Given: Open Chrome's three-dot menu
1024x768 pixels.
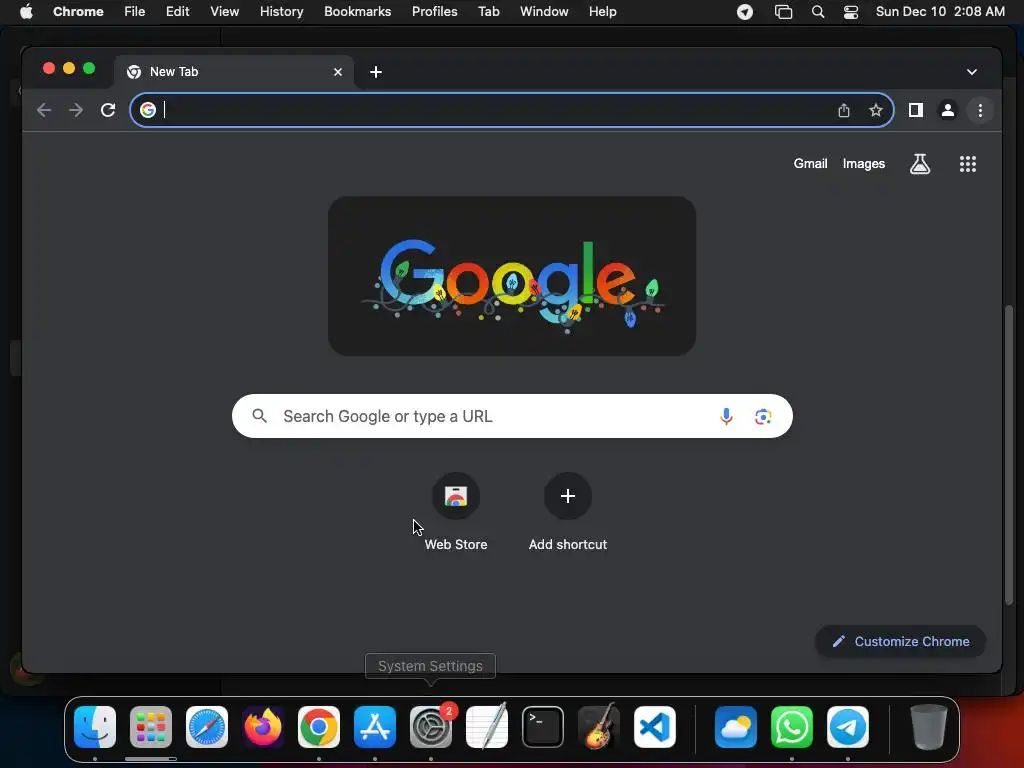Looking at the screenshot, I should point(980,110).
